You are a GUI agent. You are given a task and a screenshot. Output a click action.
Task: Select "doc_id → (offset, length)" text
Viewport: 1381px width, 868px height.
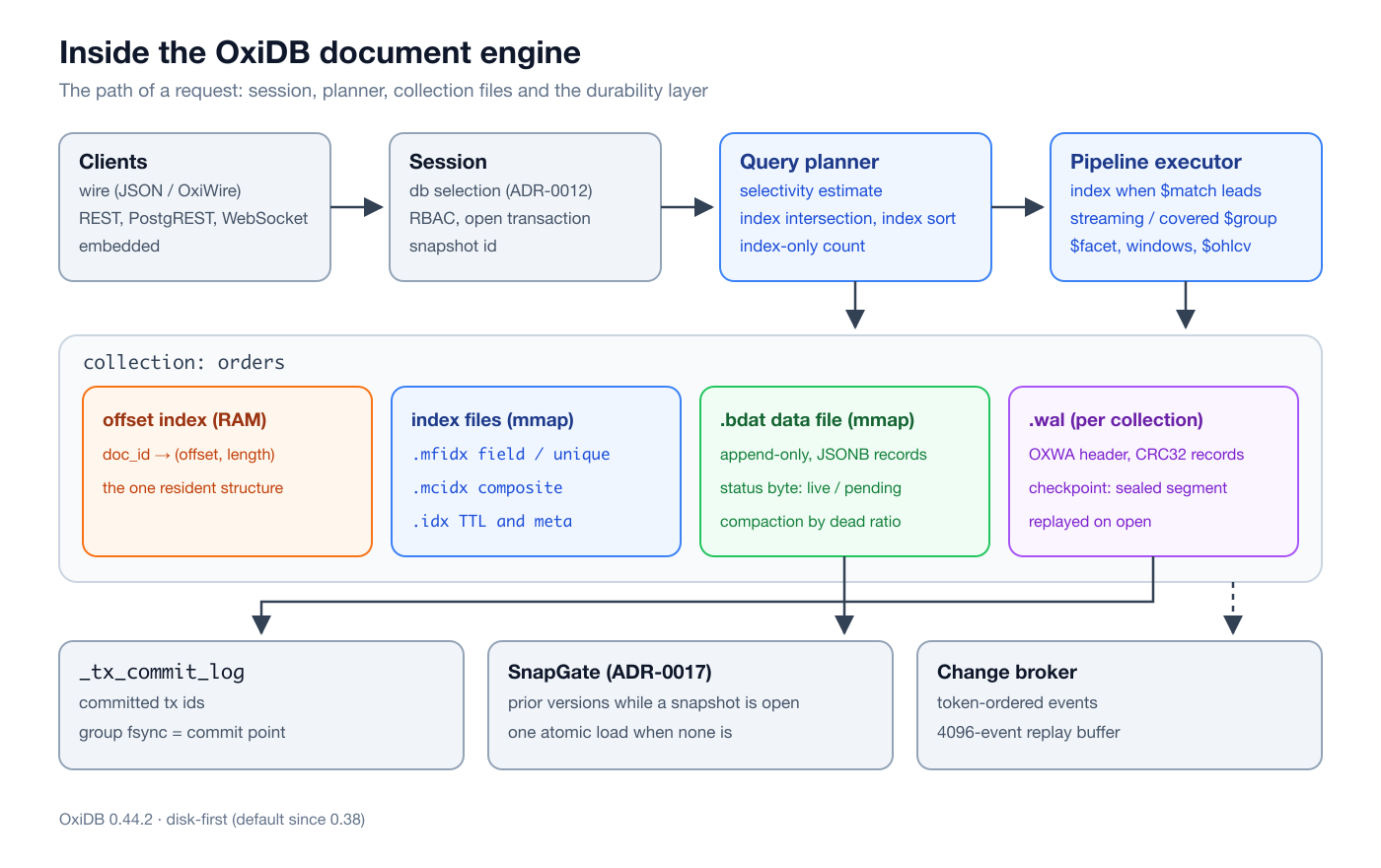[x=188, y=454]
